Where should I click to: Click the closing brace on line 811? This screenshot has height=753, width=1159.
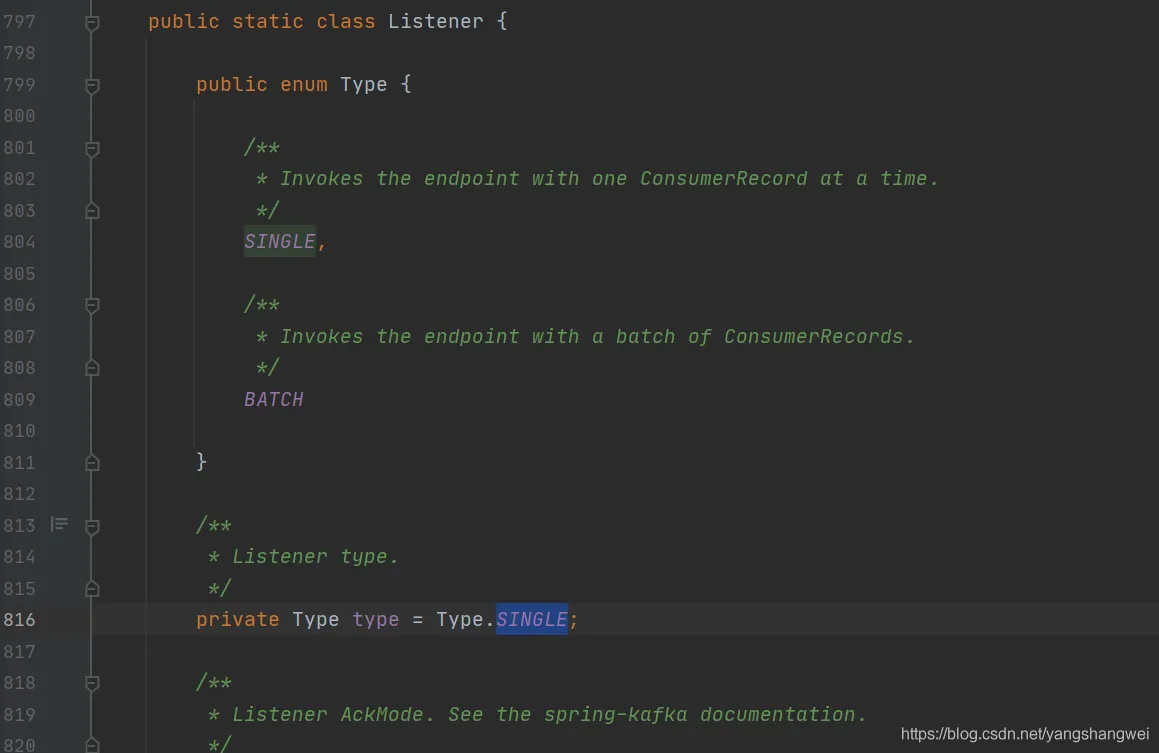[x=201, y=462]
